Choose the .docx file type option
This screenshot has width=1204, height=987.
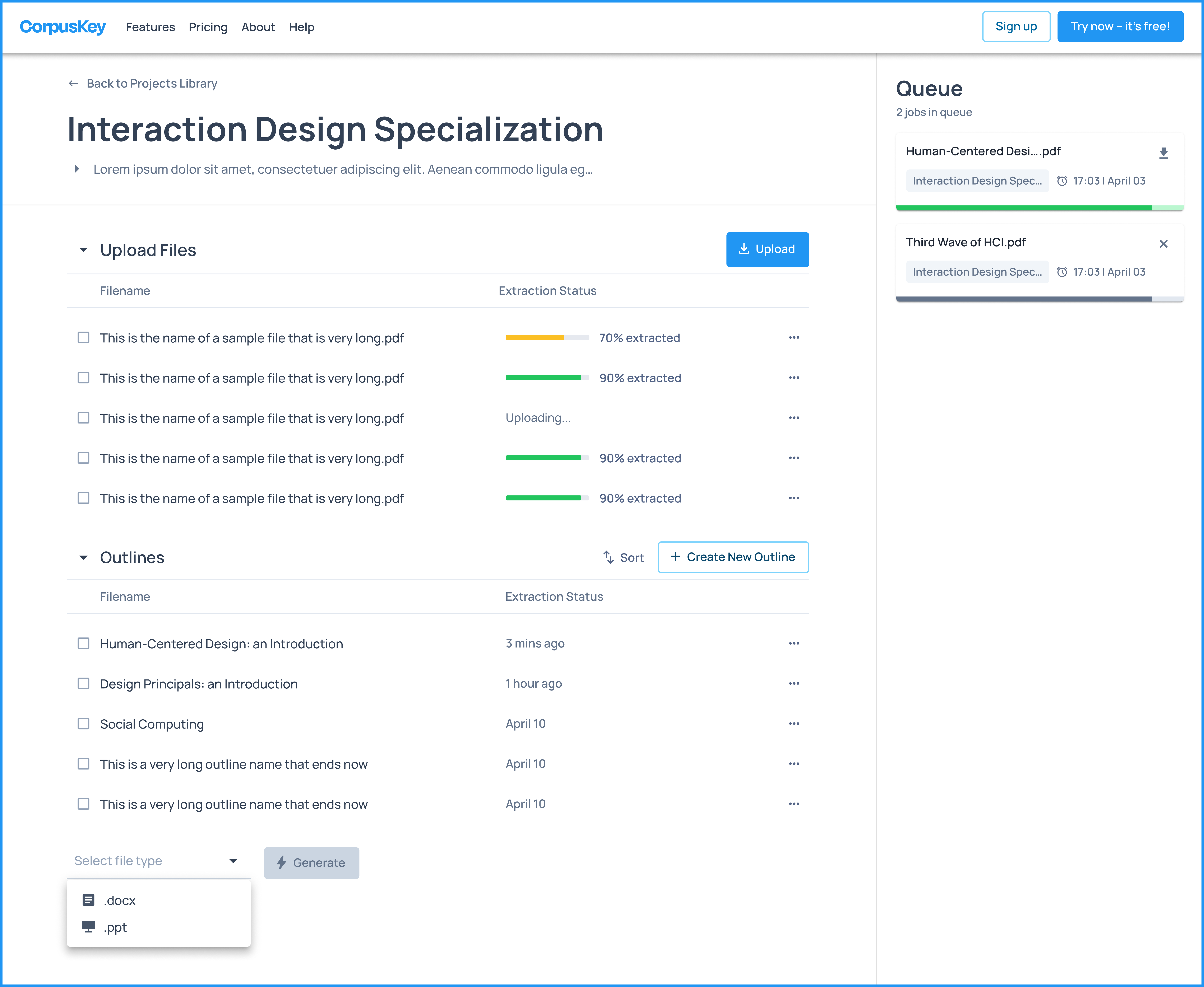click(x=159, y=901)
